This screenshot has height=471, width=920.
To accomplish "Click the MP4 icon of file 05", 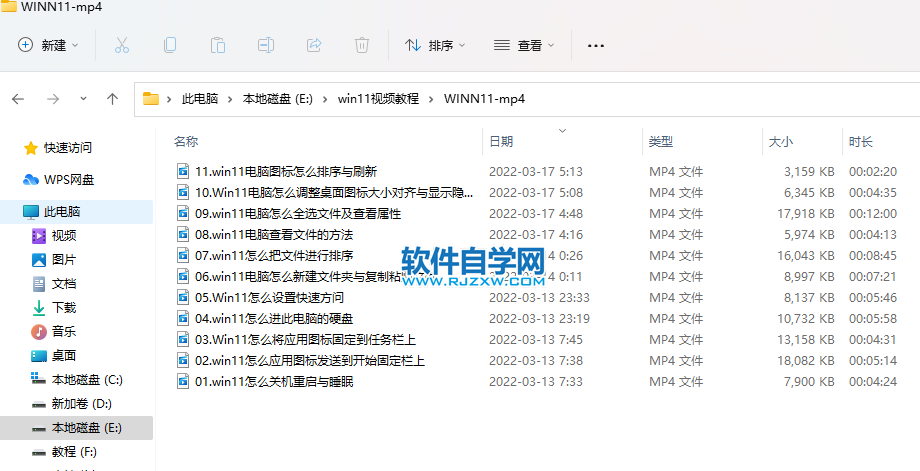I will point(184,297).
